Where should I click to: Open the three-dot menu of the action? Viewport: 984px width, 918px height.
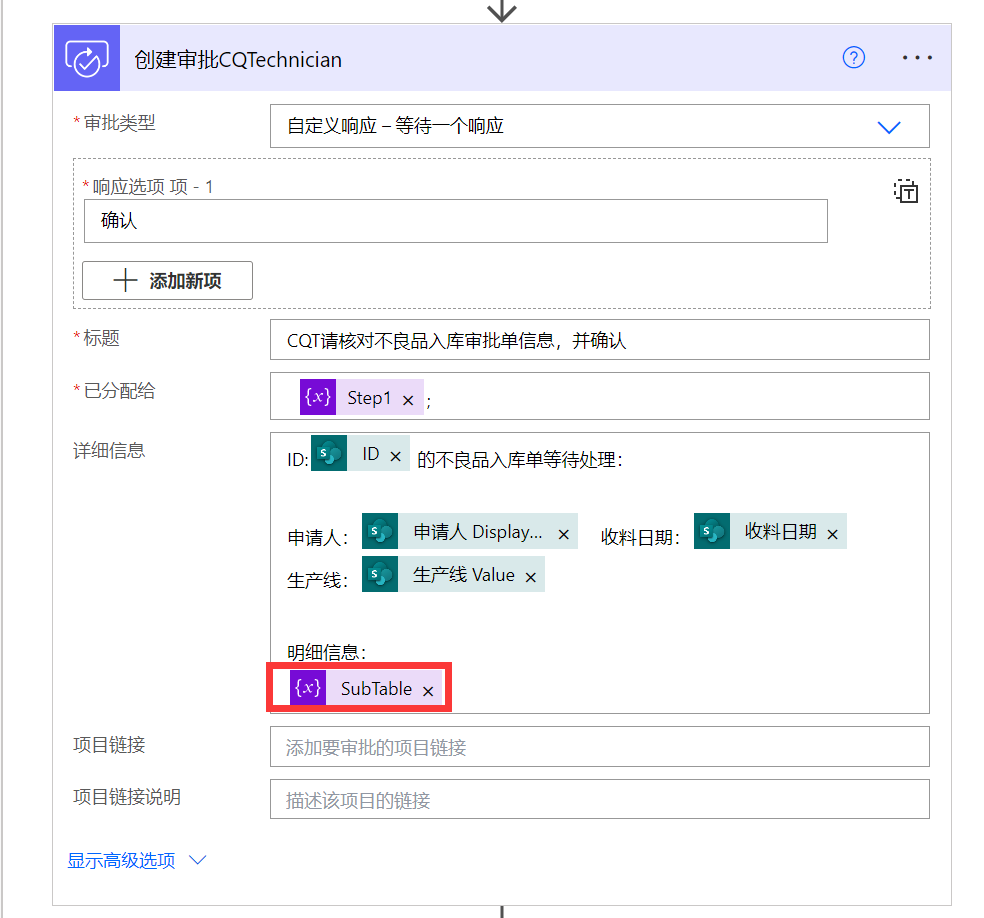(917, 58)
